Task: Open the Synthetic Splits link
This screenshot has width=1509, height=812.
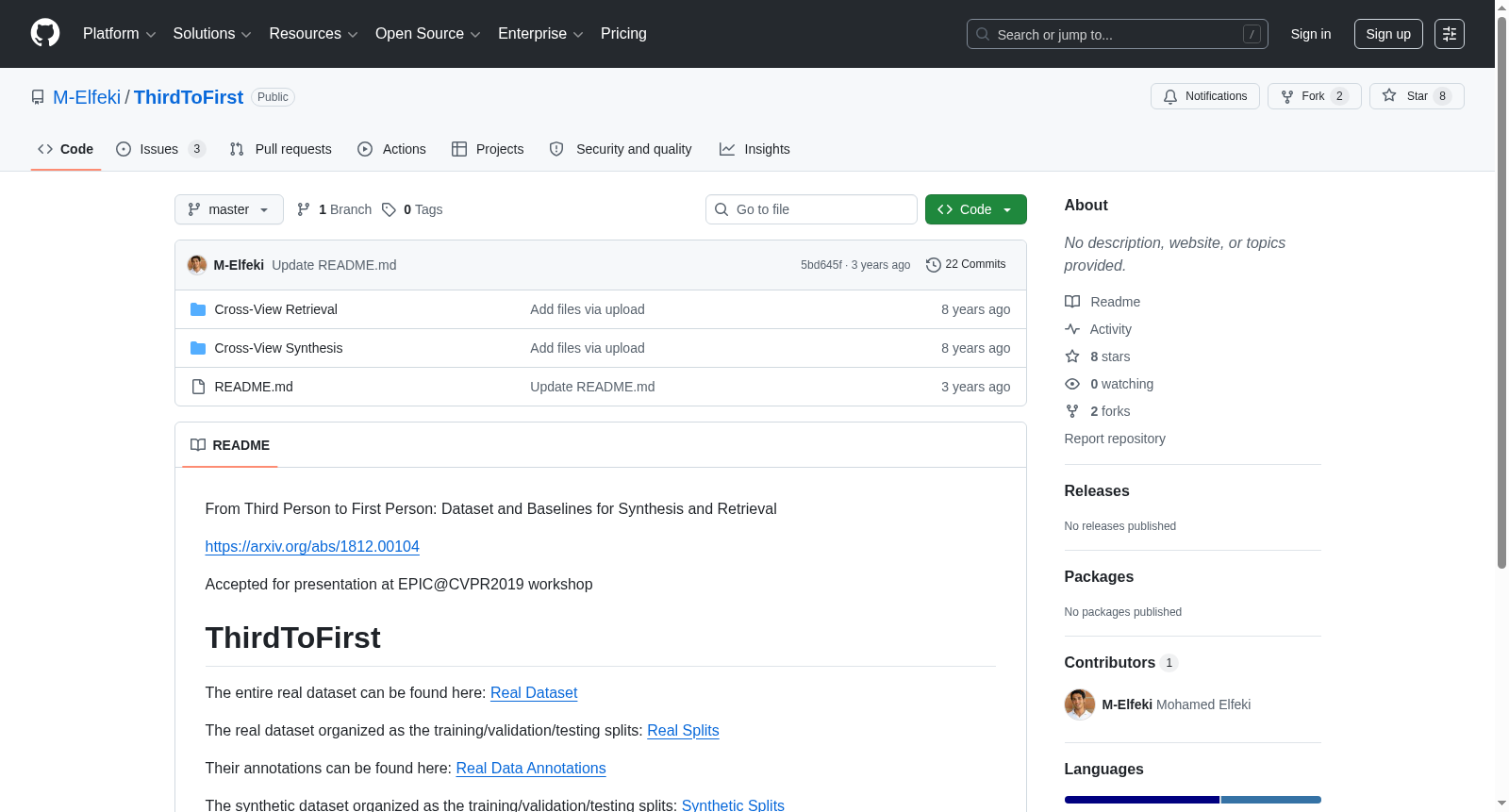Action: (733, 804)
